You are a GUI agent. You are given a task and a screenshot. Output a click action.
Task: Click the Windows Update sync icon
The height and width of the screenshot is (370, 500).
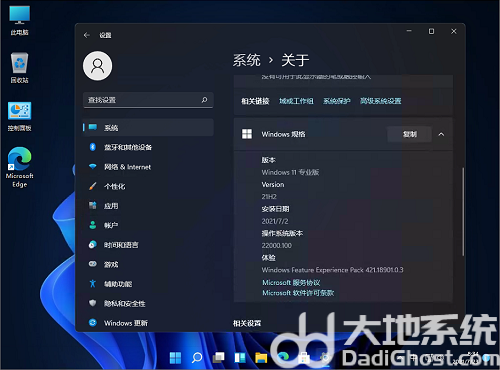tap(93, 322)
